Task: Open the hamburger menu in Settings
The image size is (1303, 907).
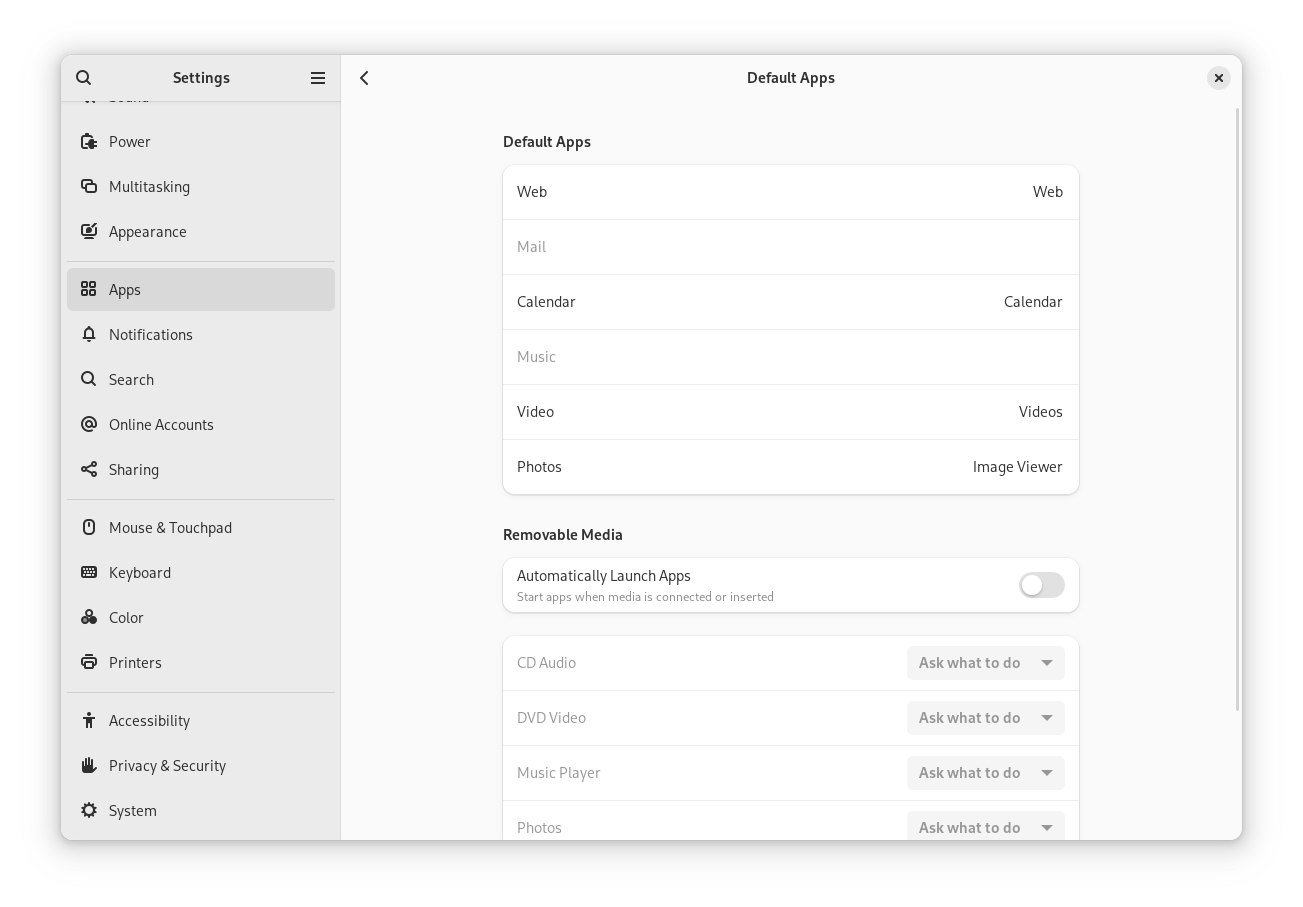Action: coord(317,77)
